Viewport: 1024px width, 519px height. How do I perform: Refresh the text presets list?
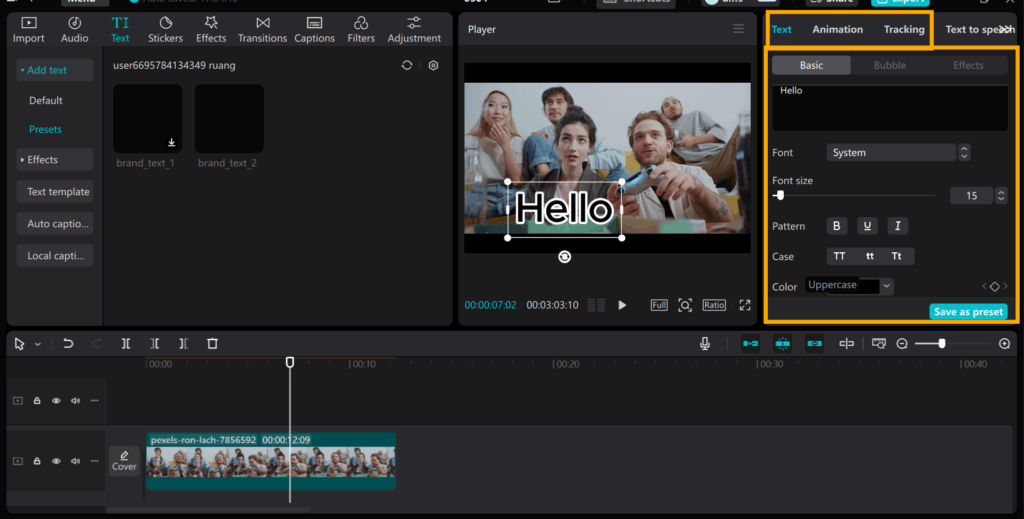point(407,65)
